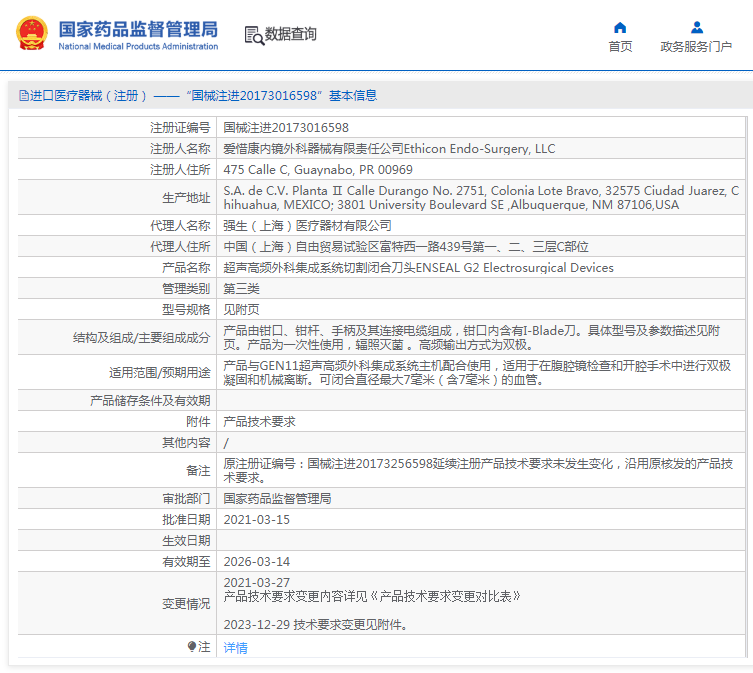Screen dimensions: 753x673
Task: Click the 政务服务门户 person icon
Action: pyautogui.click(x=697, y=27)
